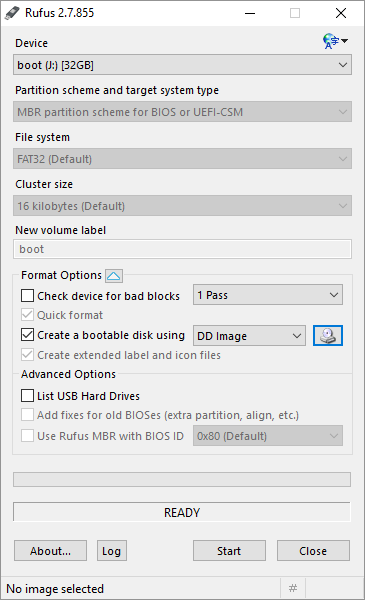
Task: Open the Partition scheme dropdown
Action: (x=182, y=112)
